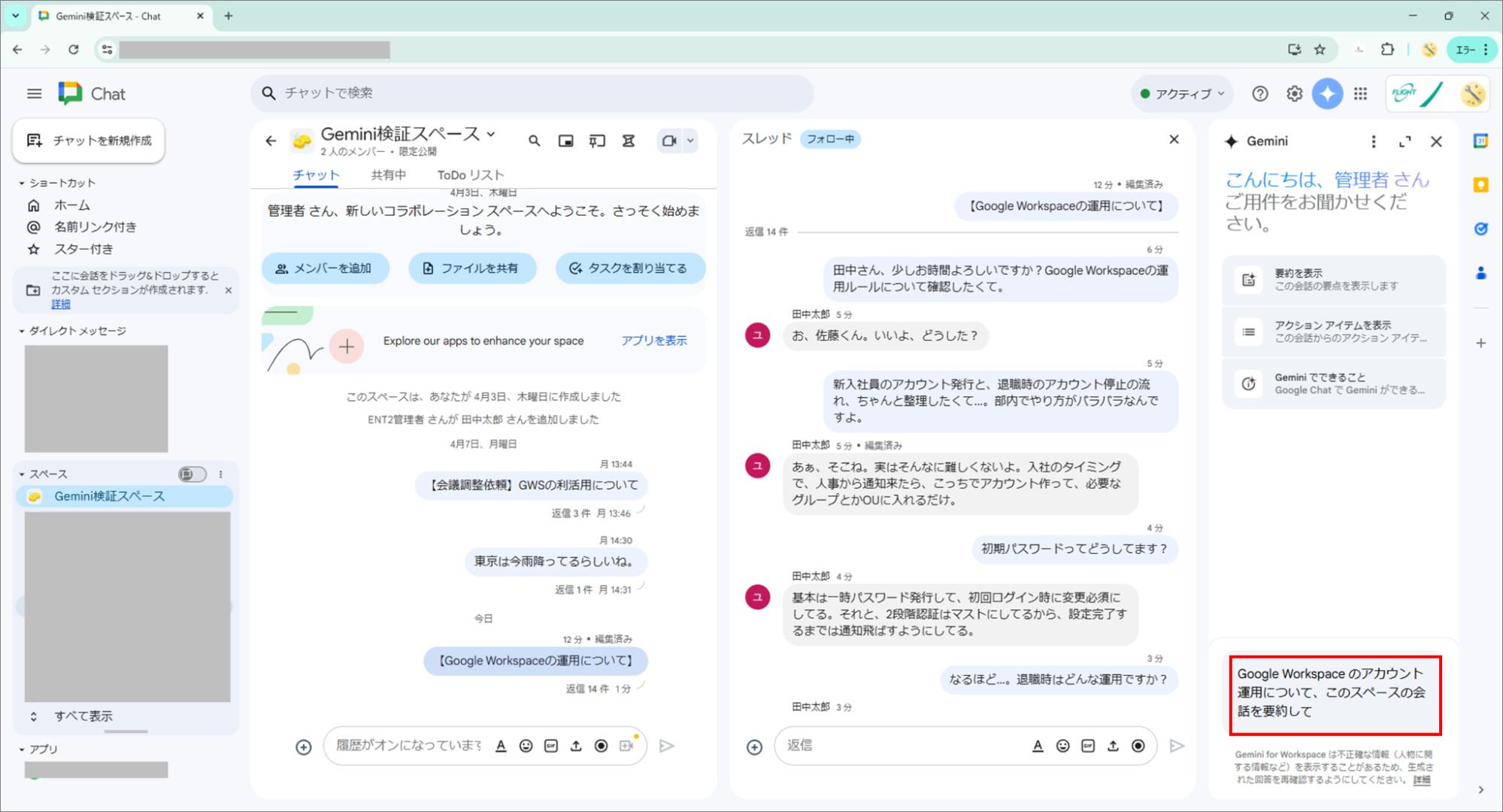This screenshot has height=812, width=1503.
Task: Open Contacts in side panel
Action: [1480, 273]
